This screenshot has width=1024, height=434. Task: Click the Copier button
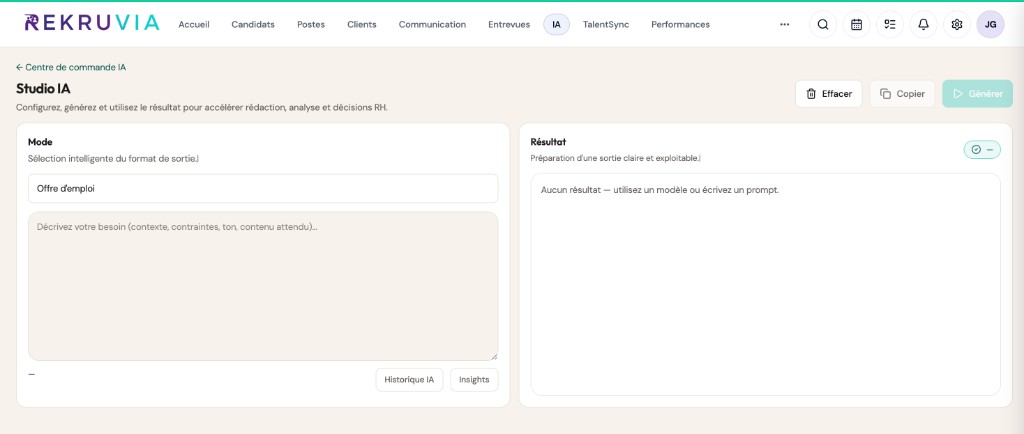click(x=903, y=94)
